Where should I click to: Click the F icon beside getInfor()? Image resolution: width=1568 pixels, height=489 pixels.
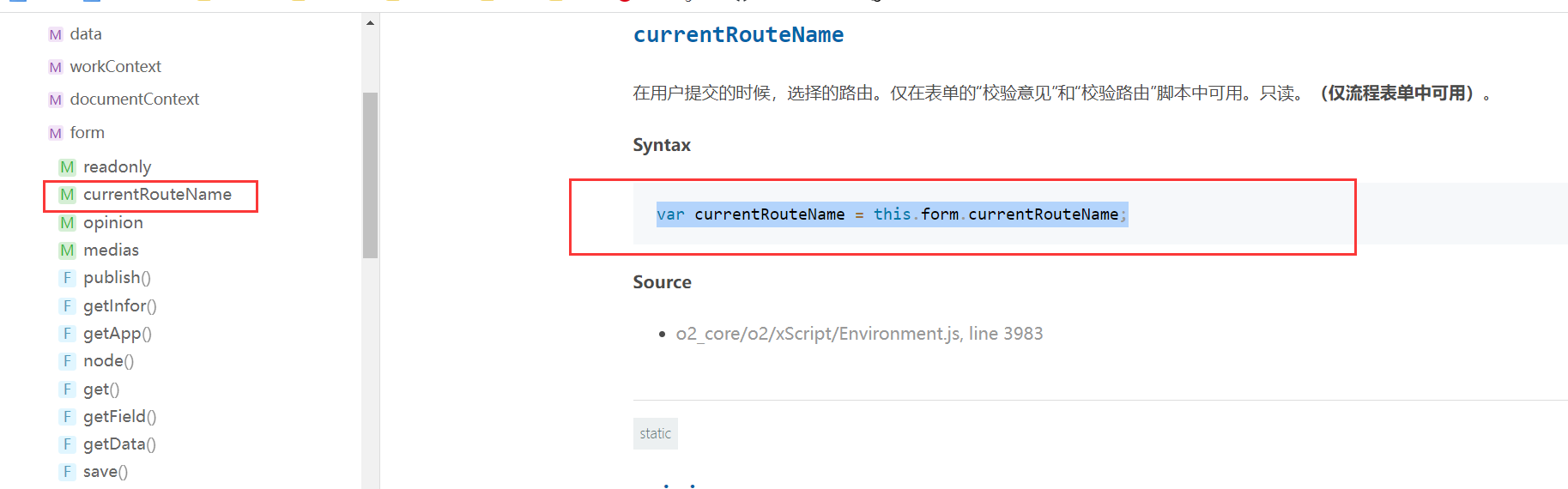coord(67,306)
